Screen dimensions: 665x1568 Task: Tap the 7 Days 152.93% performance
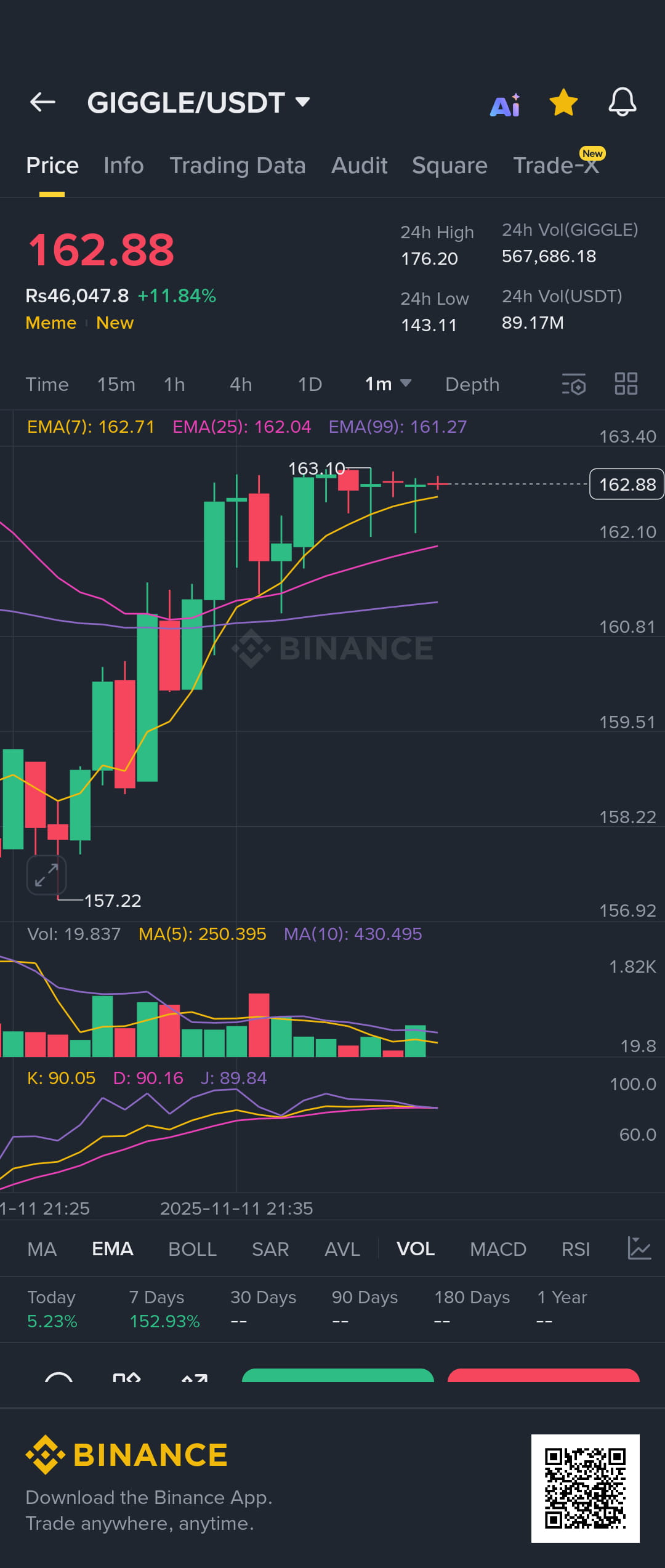tap(164, 1309)
